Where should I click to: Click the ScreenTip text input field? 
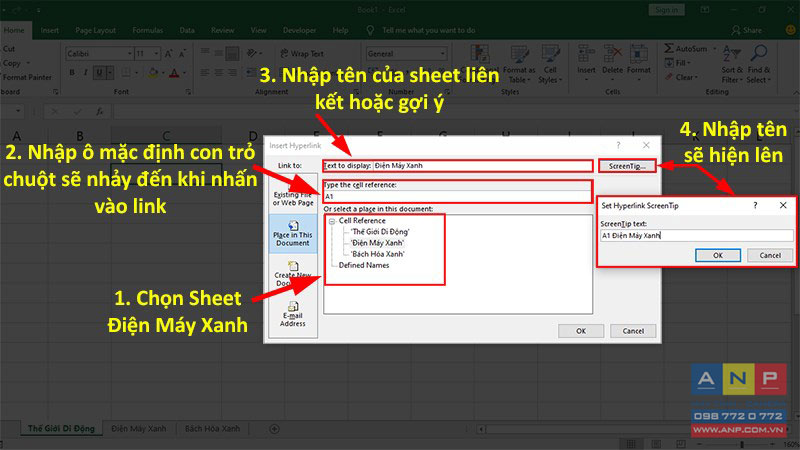click(x=696, y=235)
